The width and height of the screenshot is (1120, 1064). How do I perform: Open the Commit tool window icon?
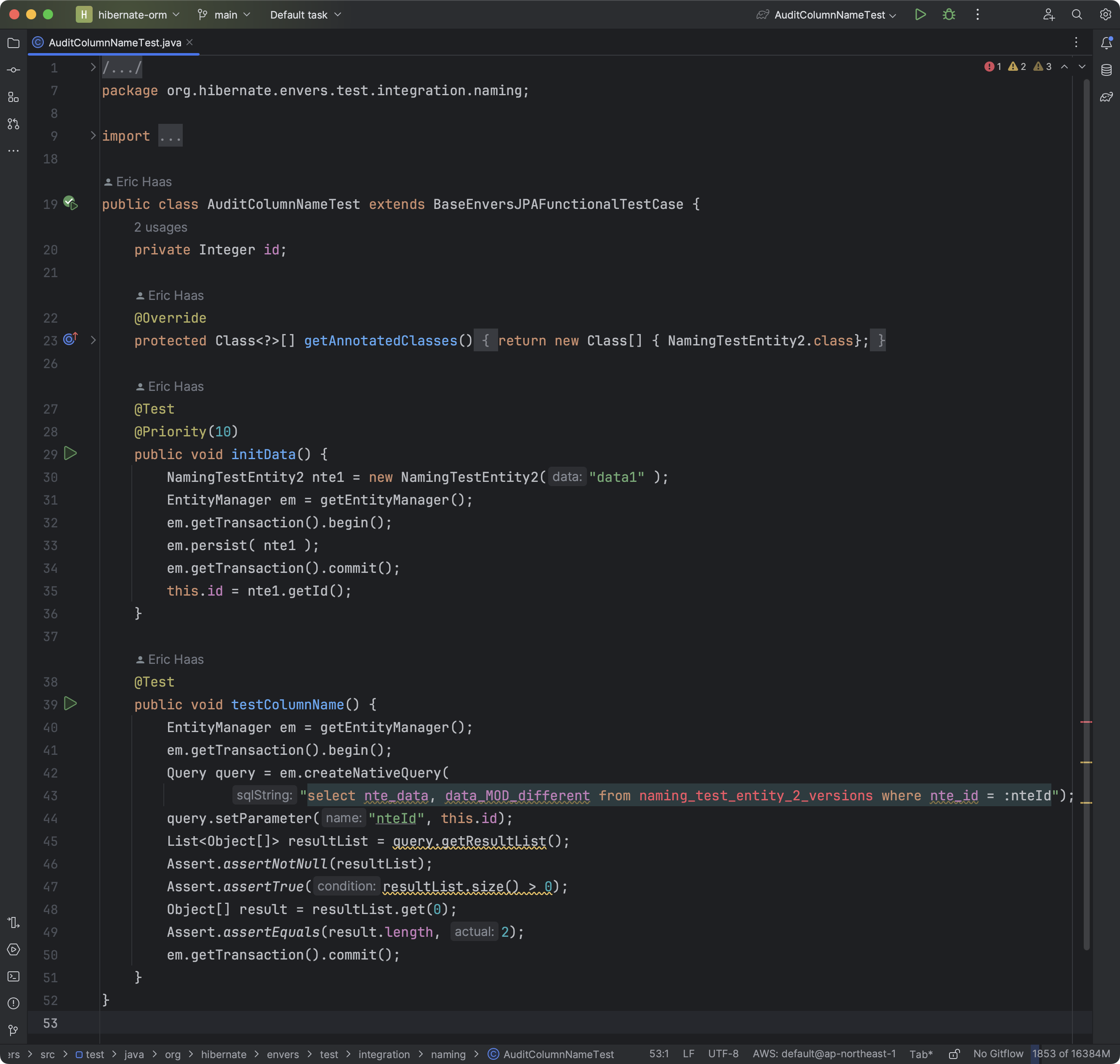click(13, 70)
